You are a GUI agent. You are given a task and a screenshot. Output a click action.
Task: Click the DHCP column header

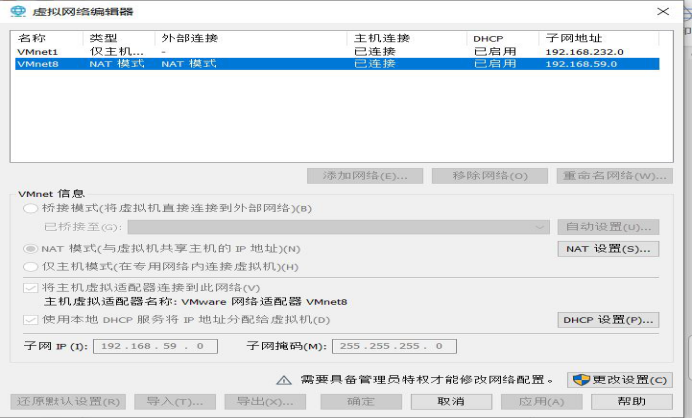[503, 38]
